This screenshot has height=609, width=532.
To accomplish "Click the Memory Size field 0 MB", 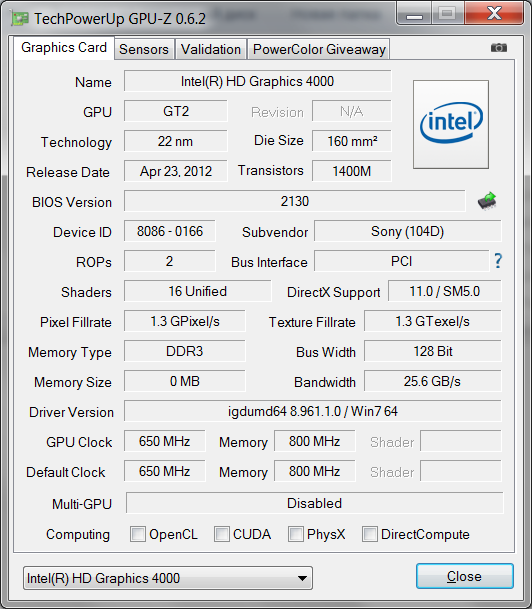I will [x=185, y=381].
